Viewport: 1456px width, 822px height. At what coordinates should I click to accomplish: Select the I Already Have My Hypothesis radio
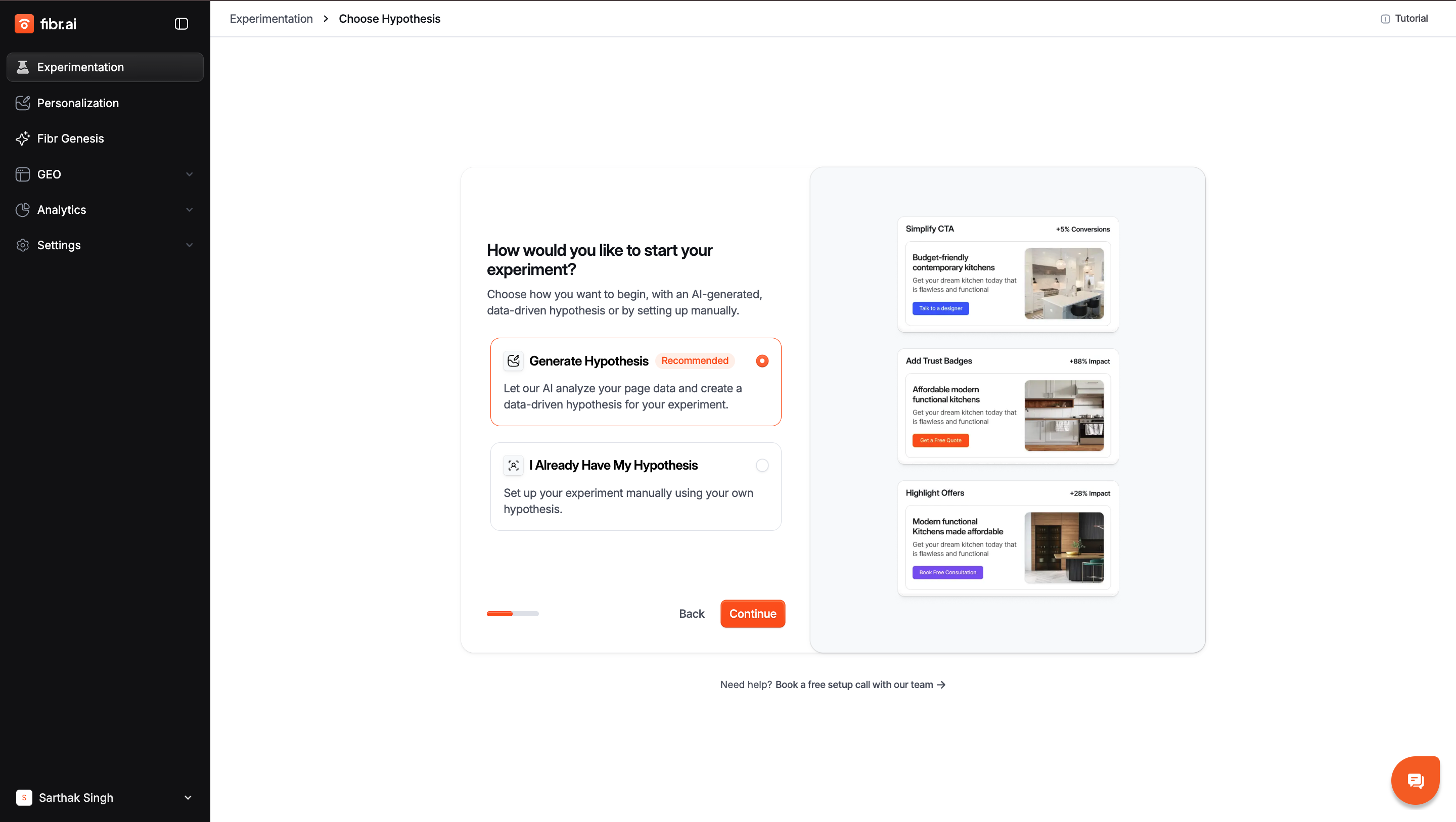pyautogui.click(x=762, y=465)
